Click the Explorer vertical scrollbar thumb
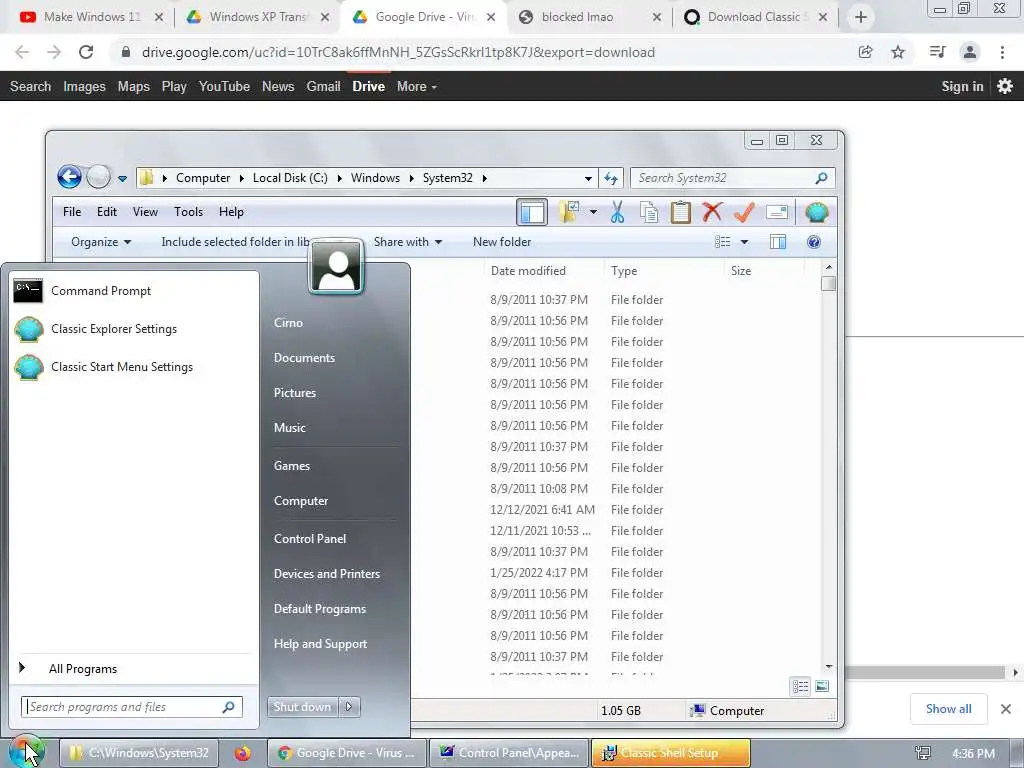Viewport: 1024px width, 768px height. pos(829,283)
